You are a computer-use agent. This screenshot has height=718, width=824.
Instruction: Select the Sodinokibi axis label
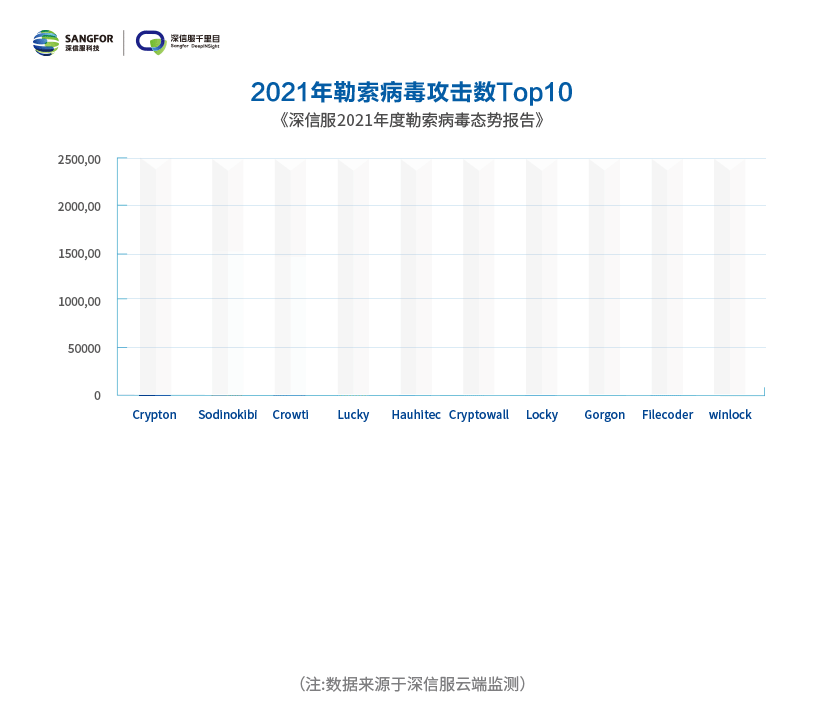click(228, 415)
